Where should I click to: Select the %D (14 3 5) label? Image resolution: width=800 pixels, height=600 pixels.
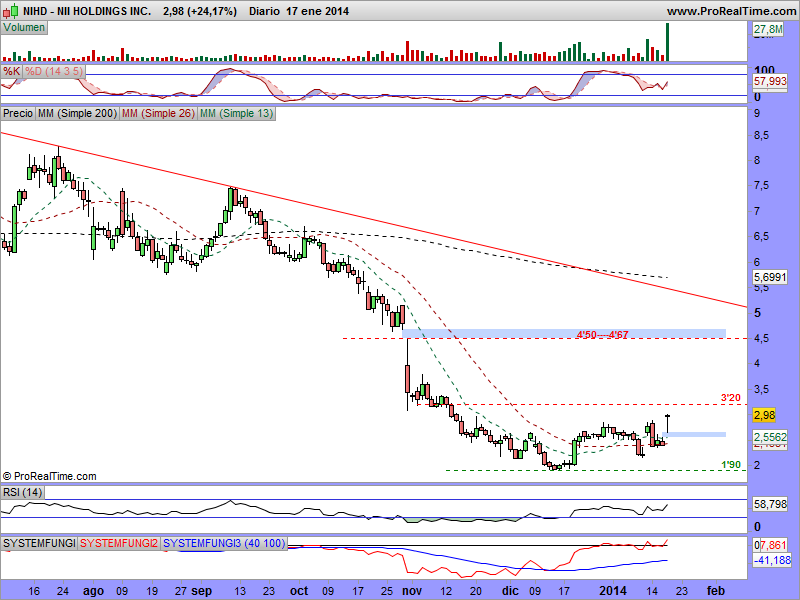click(54, 71)
